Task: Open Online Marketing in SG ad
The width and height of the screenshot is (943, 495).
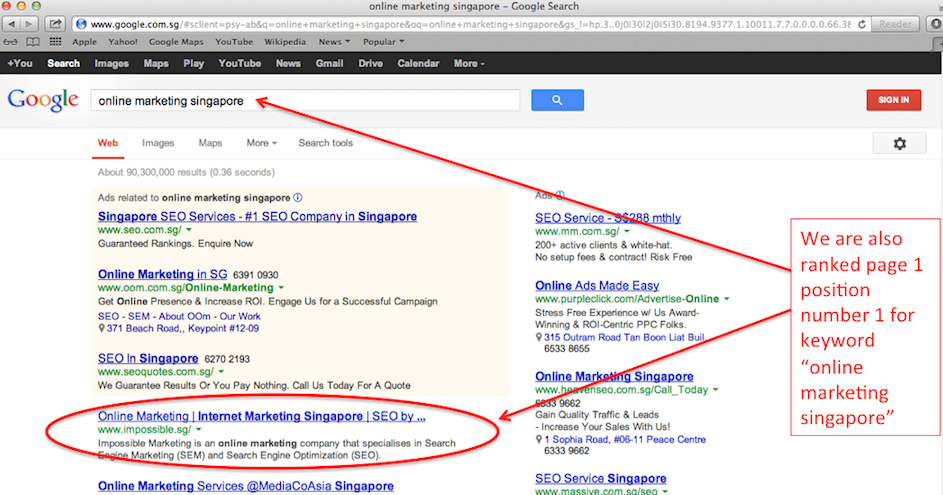Action: pyautogui.click(x=162, y=274)
